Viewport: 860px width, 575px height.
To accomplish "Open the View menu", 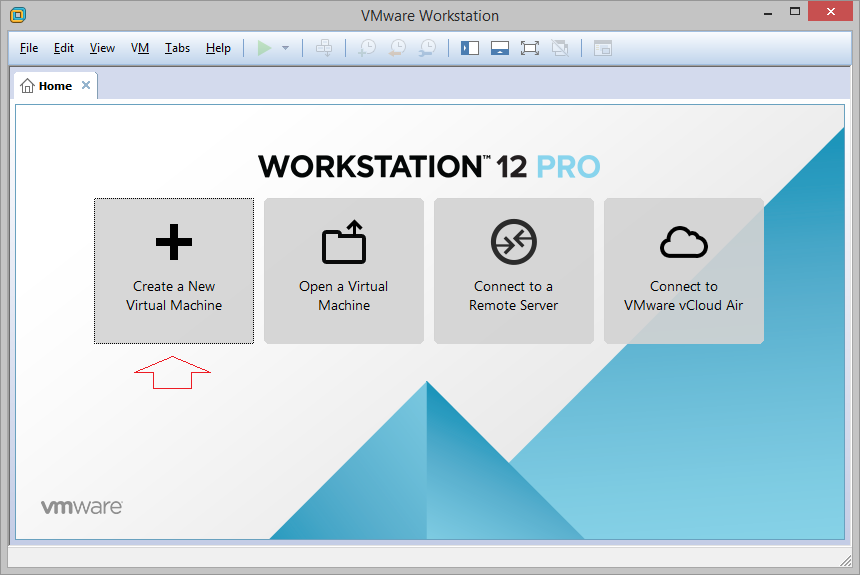I will pos(102,48).
